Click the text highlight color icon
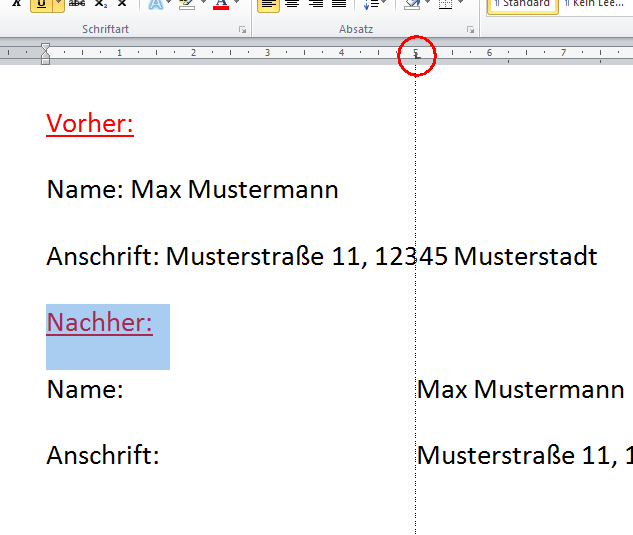Screen dimensions: 633x535 coord(186,4)
